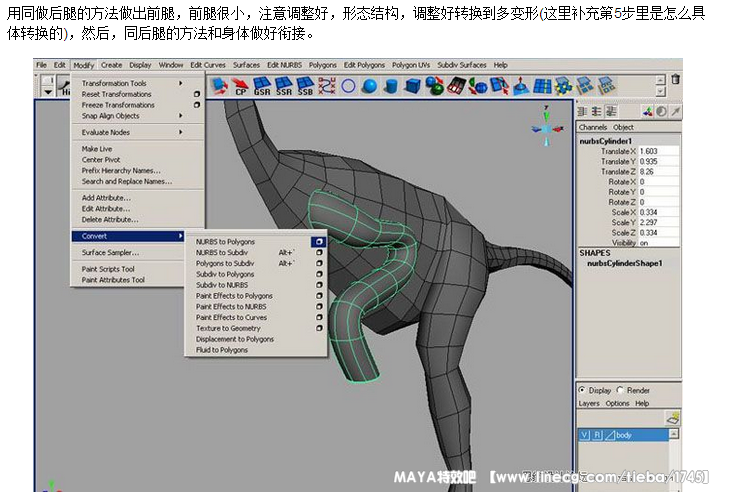Click the last stacked-grid shelf icon
743x494 pixels.
coord(607,86)
